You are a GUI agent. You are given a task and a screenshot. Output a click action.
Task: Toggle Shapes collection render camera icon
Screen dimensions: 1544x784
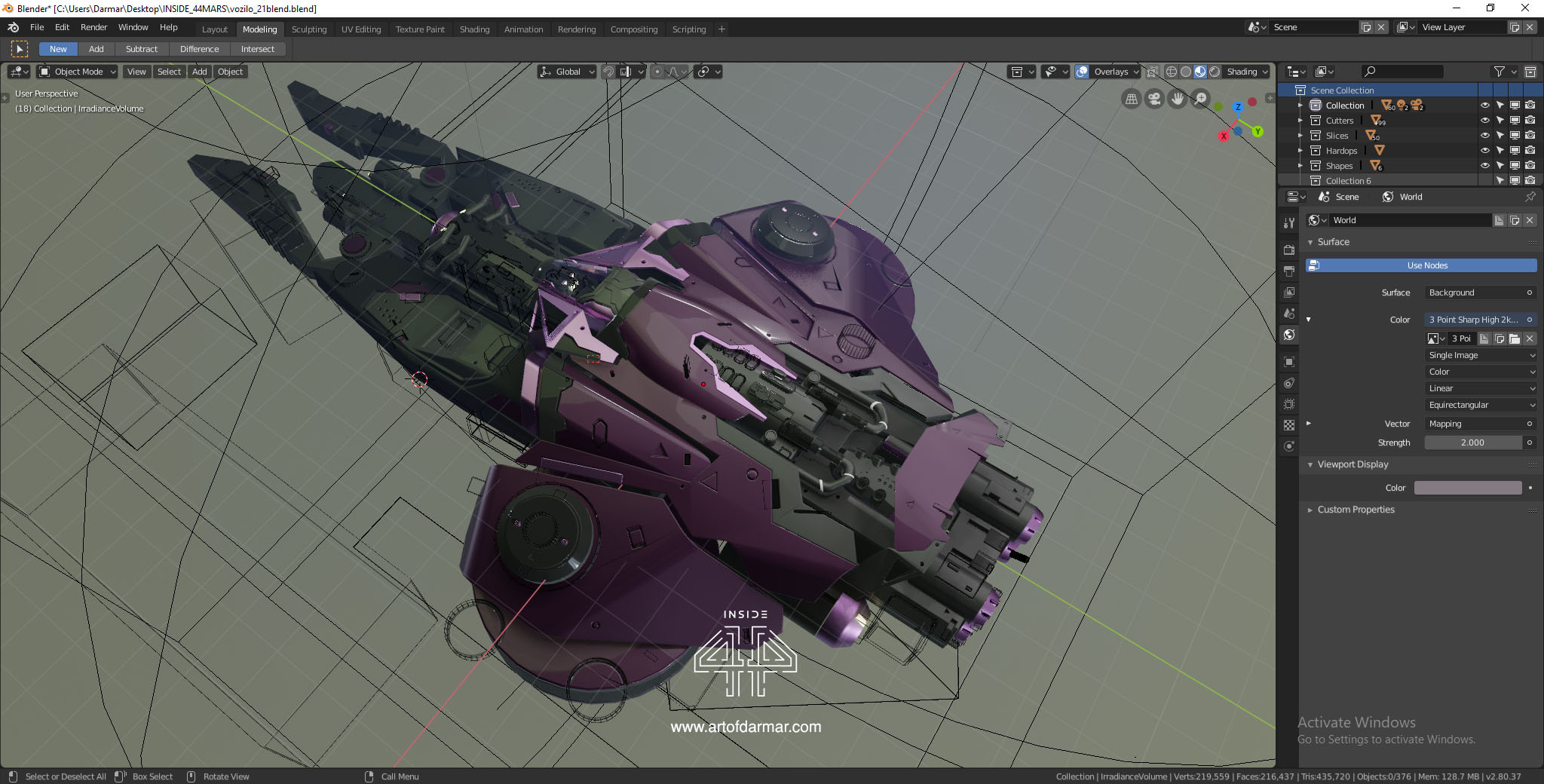click(1530, 166)
